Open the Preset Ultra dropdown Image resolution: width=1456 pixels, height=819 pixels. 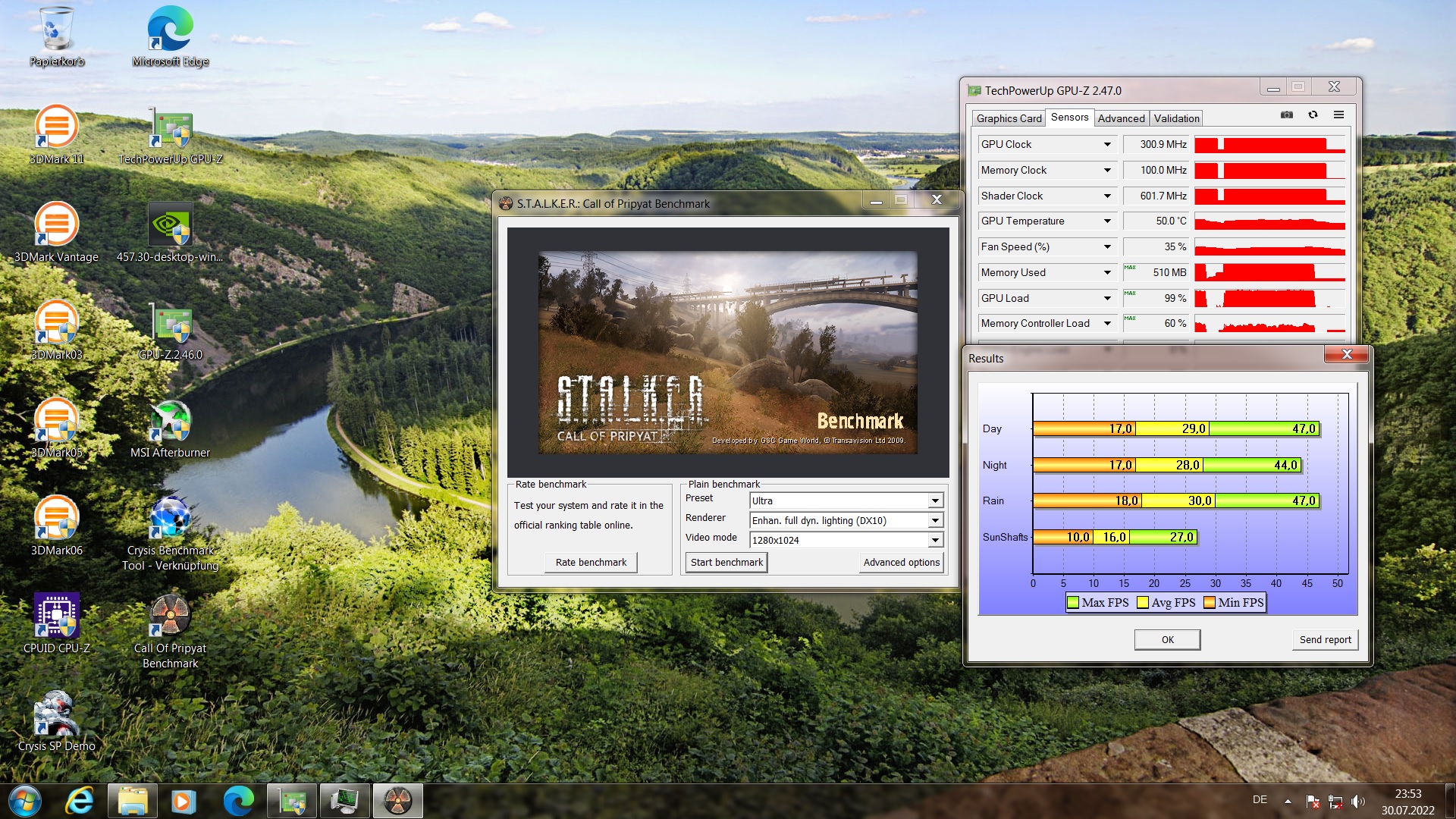(x=935, y=500)
